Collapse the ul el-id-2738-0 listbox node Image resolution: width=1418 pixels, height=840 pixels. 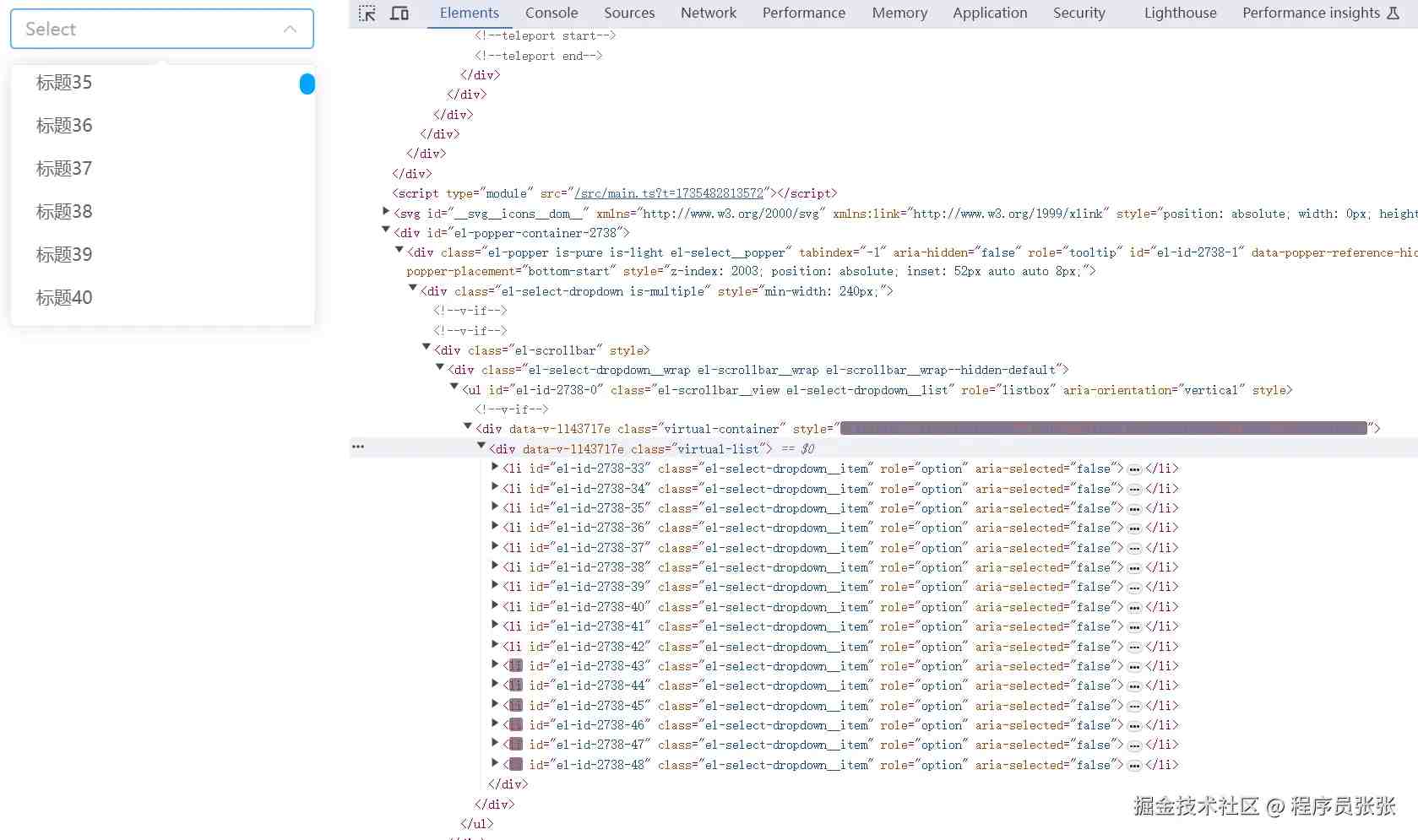pos(454,387)
